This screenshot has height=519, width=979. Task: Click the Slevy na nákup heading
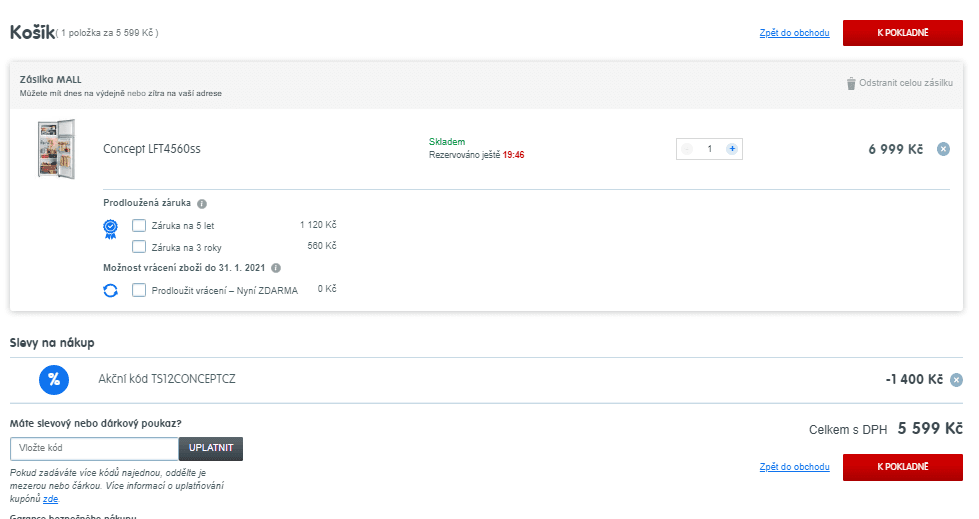[52, 343]
